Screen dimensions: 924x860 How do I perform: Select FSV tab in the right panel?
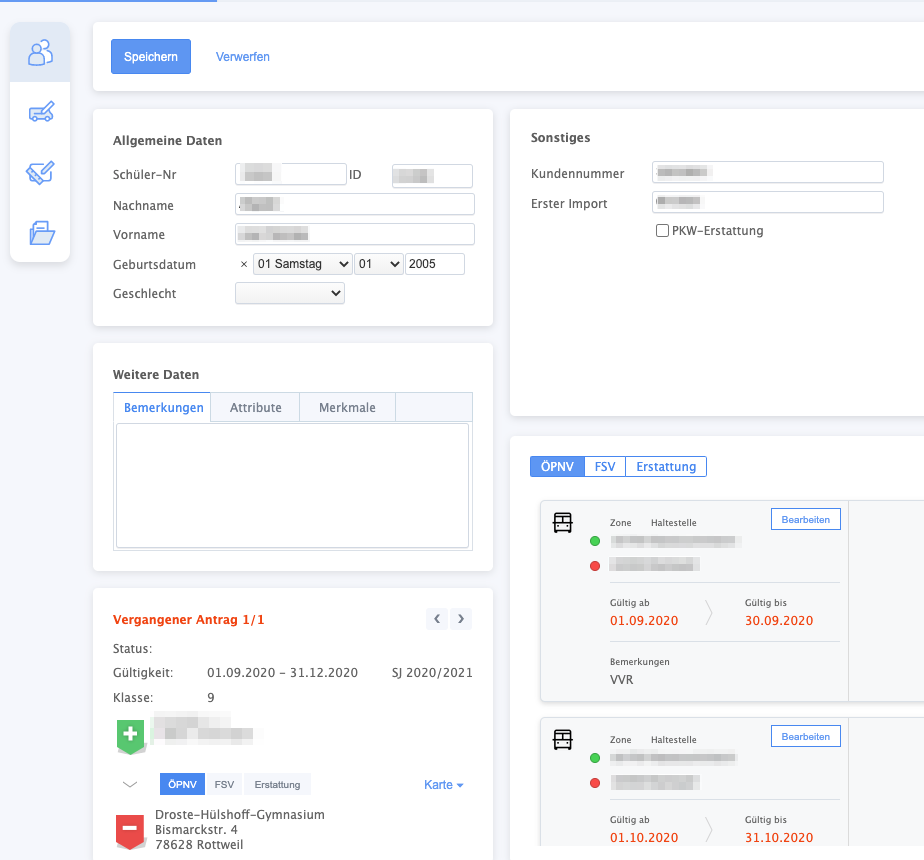605,466
